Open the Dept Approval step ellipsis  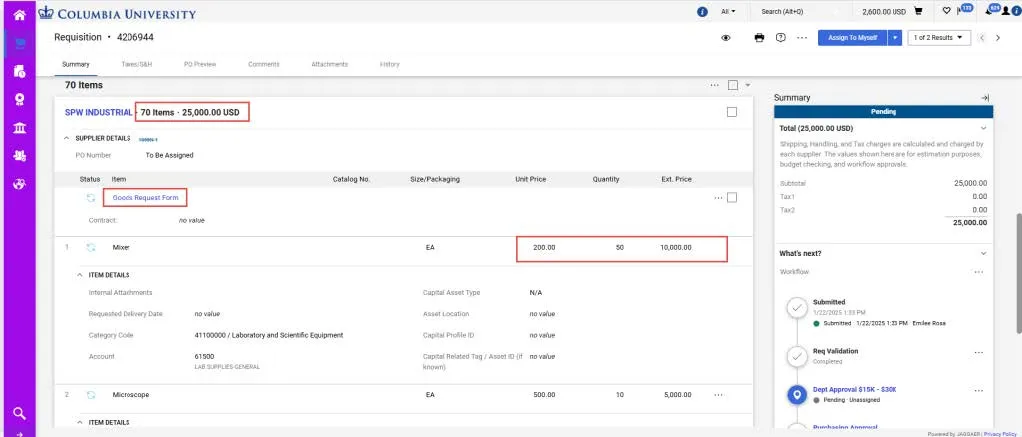[979, 391]
